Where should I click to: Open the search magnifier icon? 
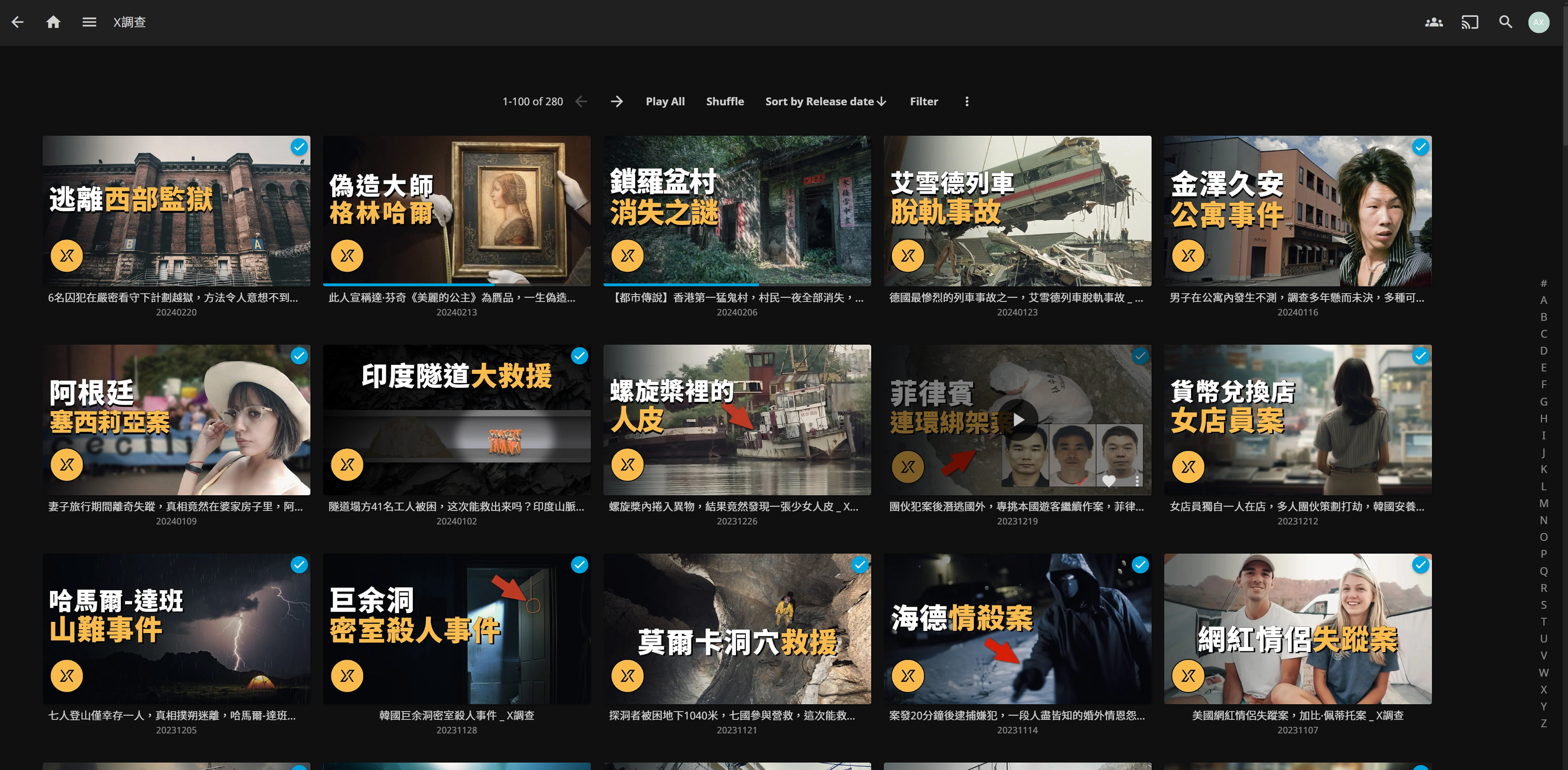pos(1505,23)
